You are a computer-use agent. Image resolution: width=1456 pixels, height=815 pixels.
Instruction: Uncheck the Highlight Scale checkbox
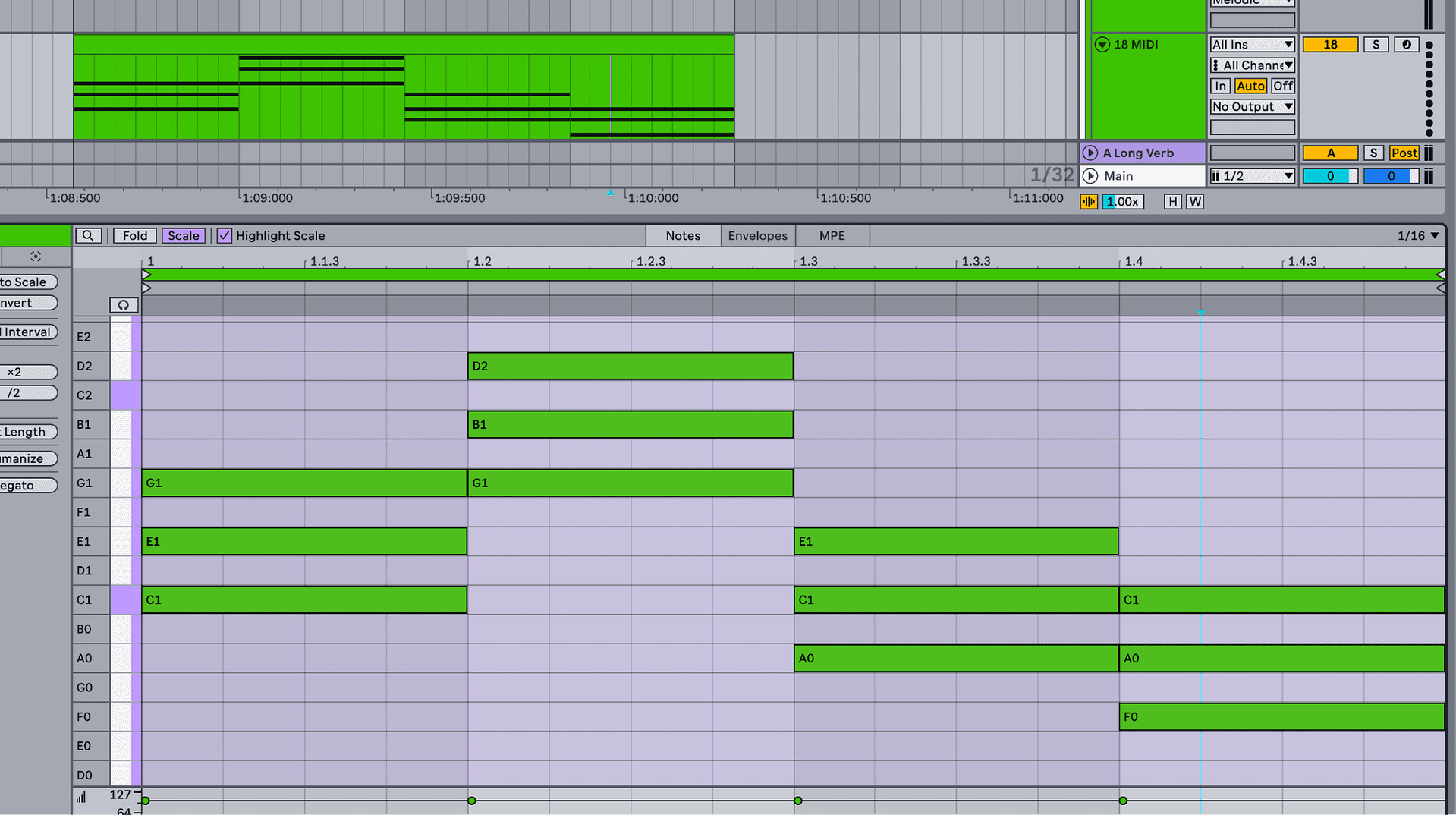coord(224,235)
